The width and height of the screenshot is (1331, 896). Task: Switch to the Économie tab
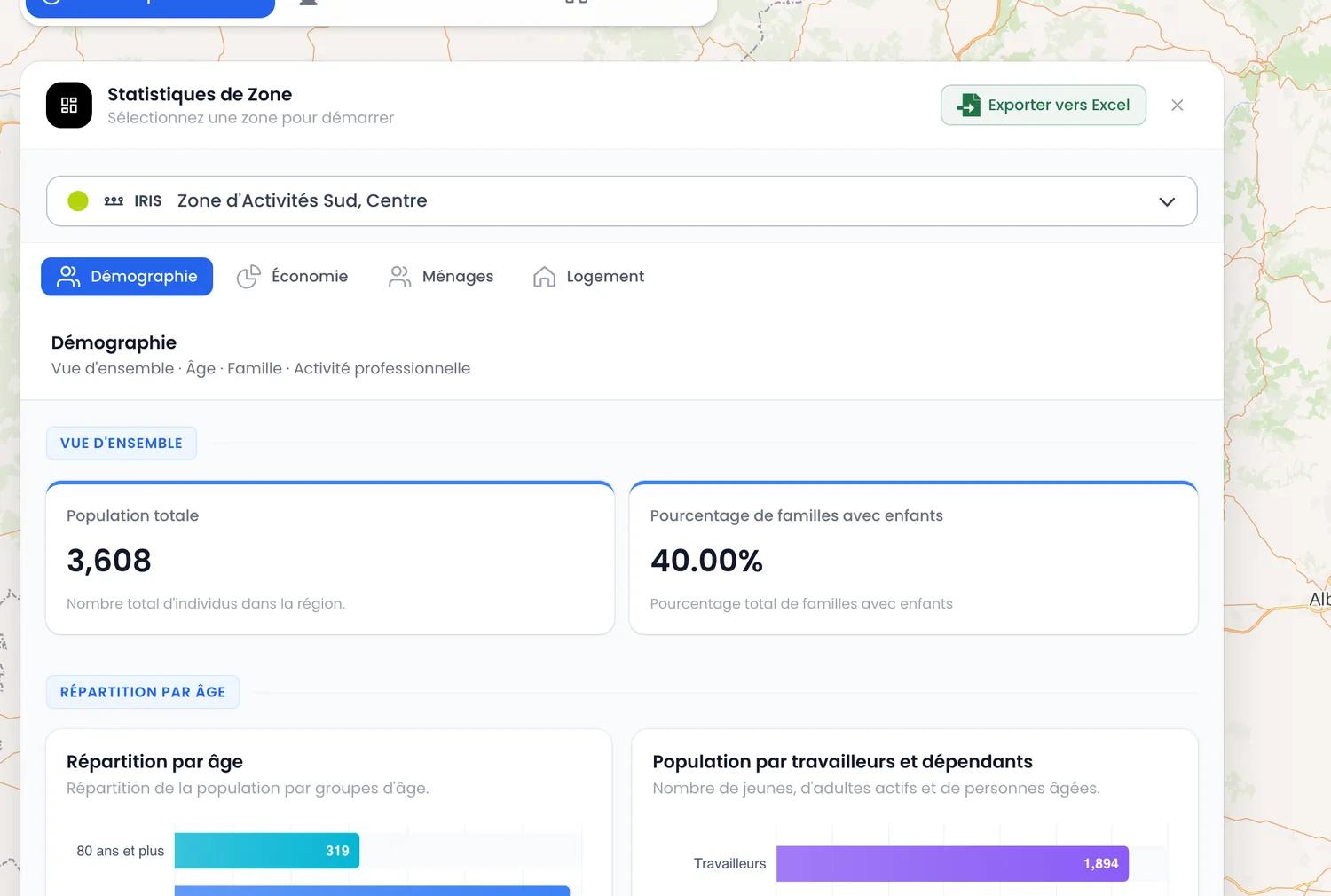(x=293, y=277)
